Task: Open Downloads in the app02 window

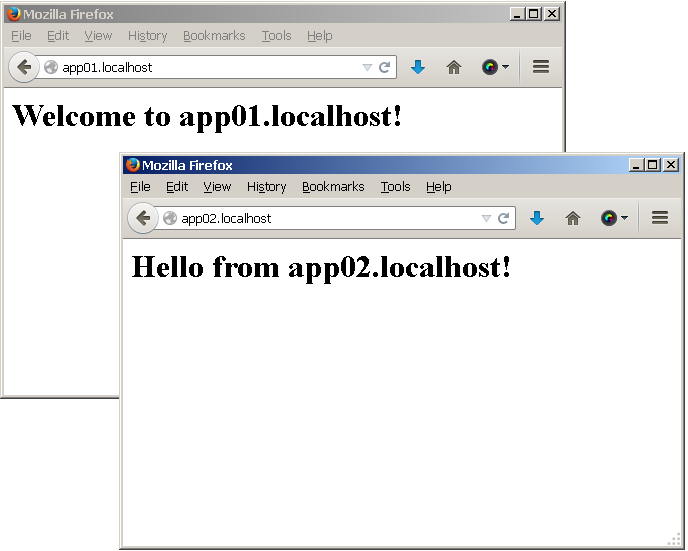Action: tap(537, 218)
